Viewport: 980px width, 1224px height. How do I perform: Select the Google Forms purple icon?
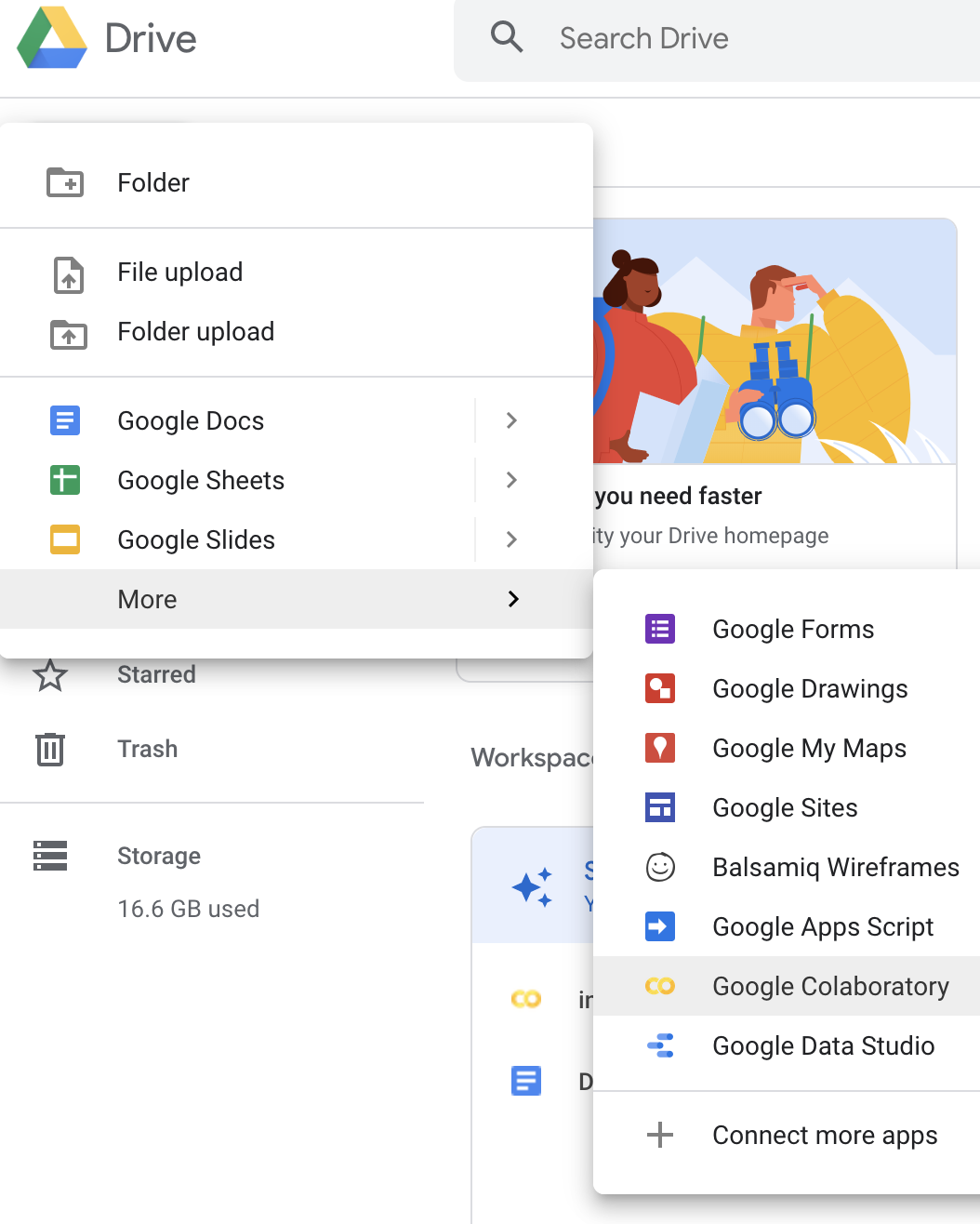click(x=660, y=629)
